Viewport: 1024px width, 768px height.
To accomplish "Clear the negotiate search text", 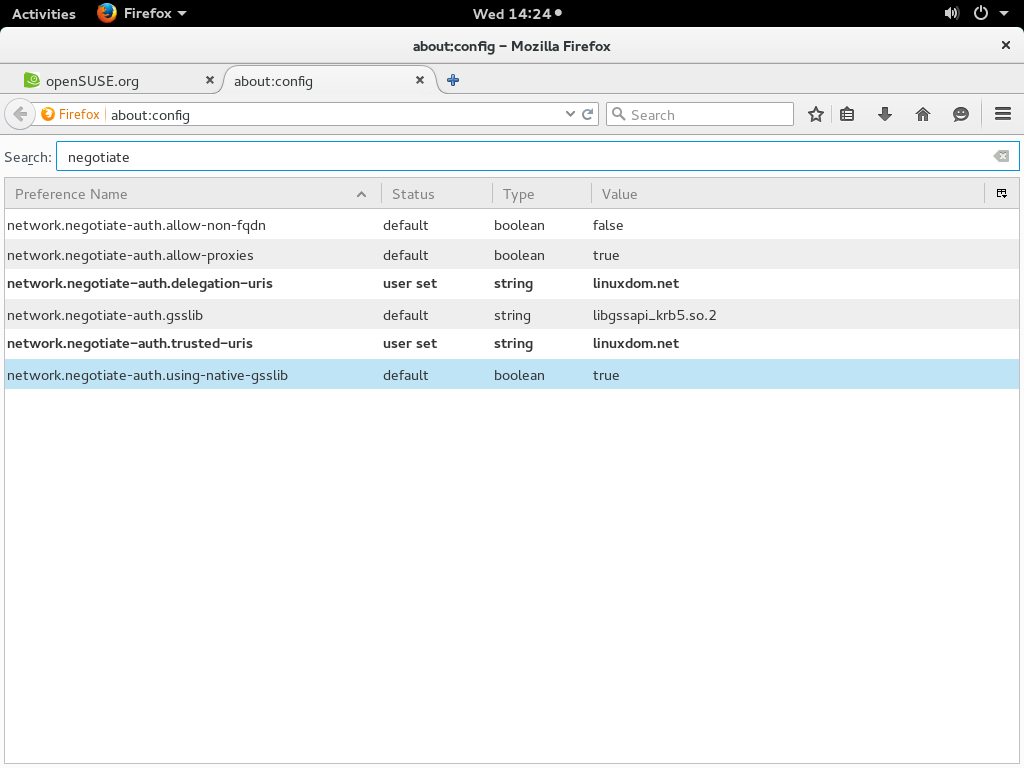I will click(x=1000, y=155).
